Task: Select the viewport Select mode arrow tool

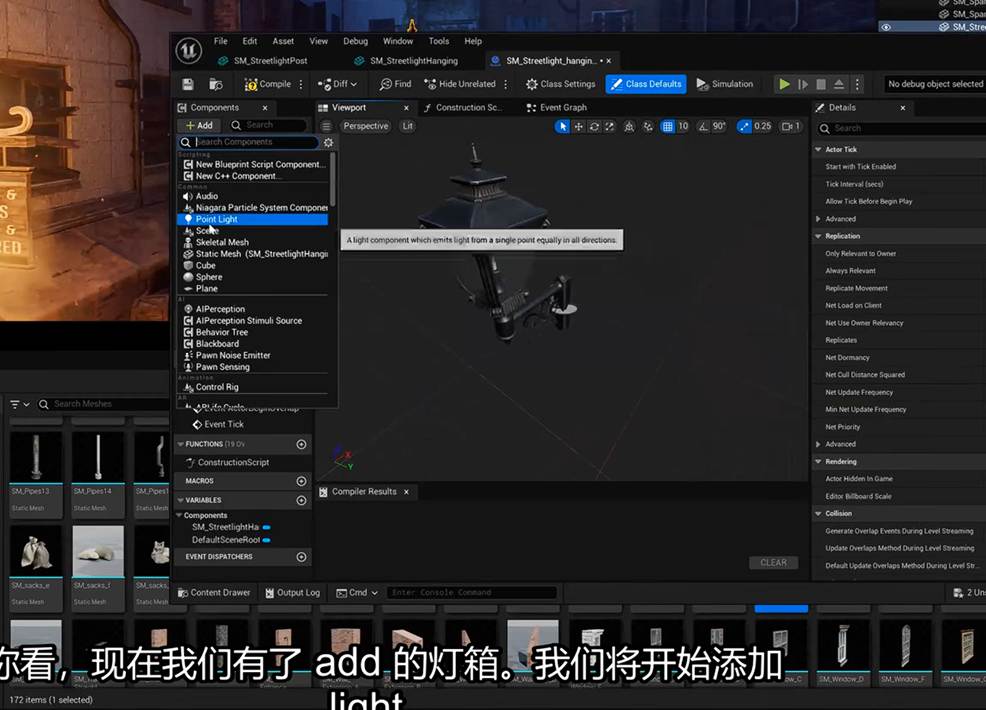Action: tap(563, 126)
